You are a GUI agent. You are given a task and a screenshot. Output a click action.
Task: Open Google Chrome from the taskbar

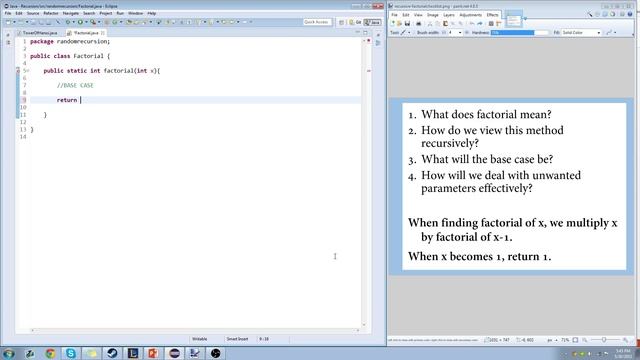[50, 353]
